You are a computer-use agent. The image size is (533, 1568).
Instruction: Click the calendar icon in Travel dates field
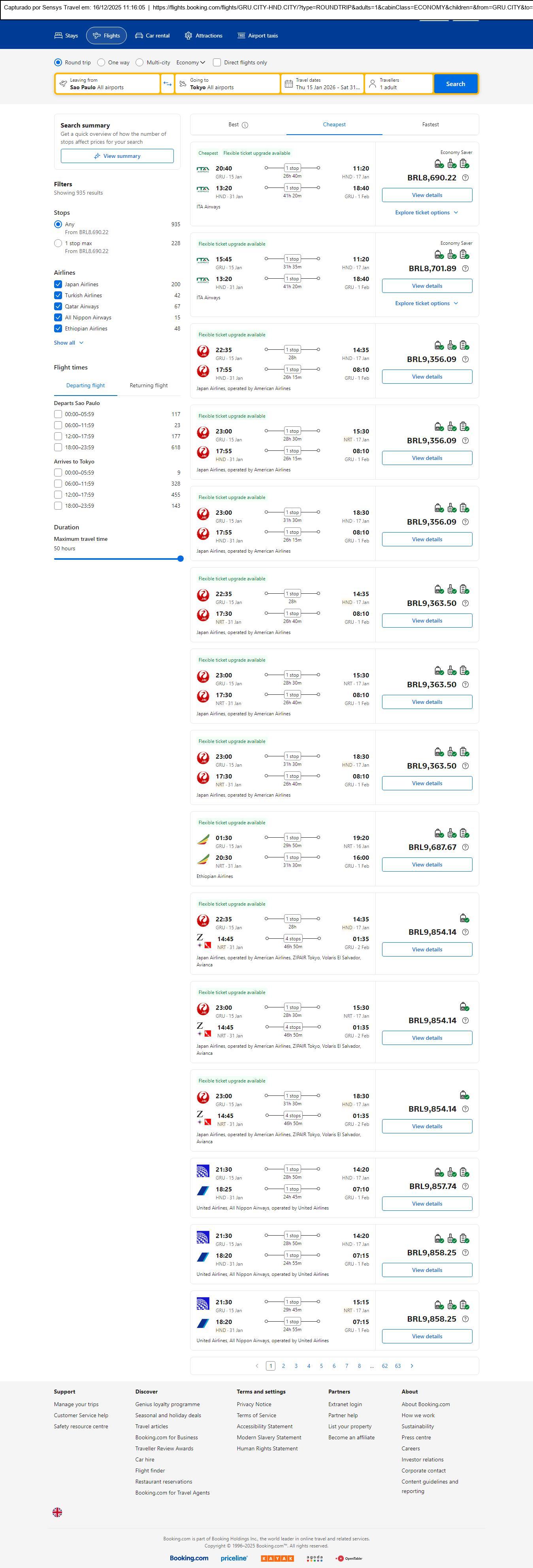point(289,84)
